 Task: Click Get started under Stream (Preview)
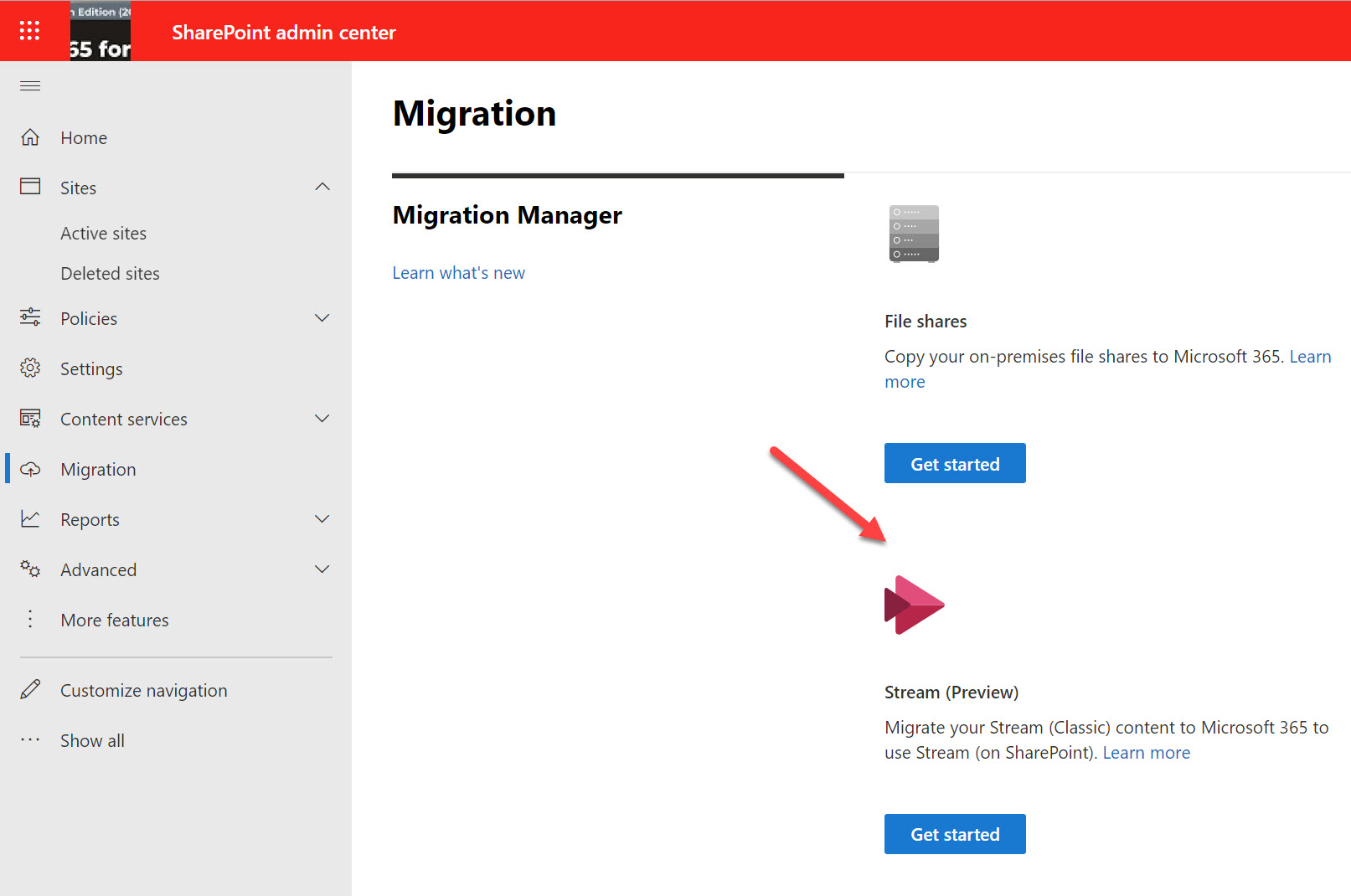pyautogui.click(x=955, y=834)
